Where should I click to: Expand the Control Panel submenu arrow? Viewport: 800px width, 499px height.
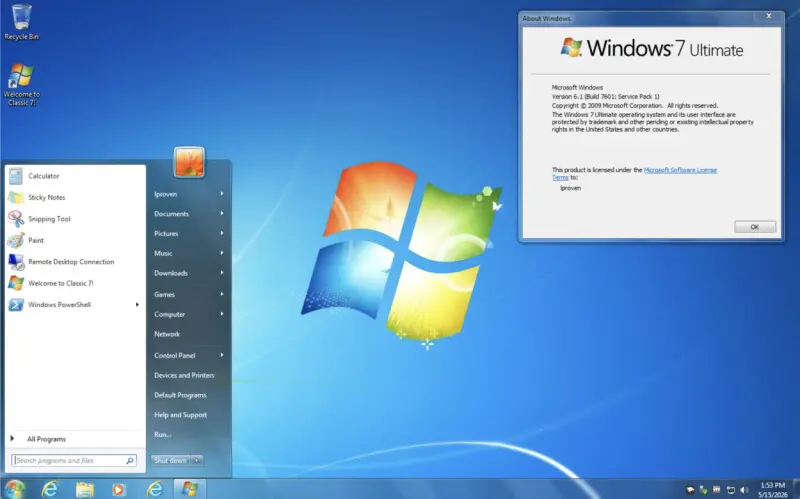222,355
